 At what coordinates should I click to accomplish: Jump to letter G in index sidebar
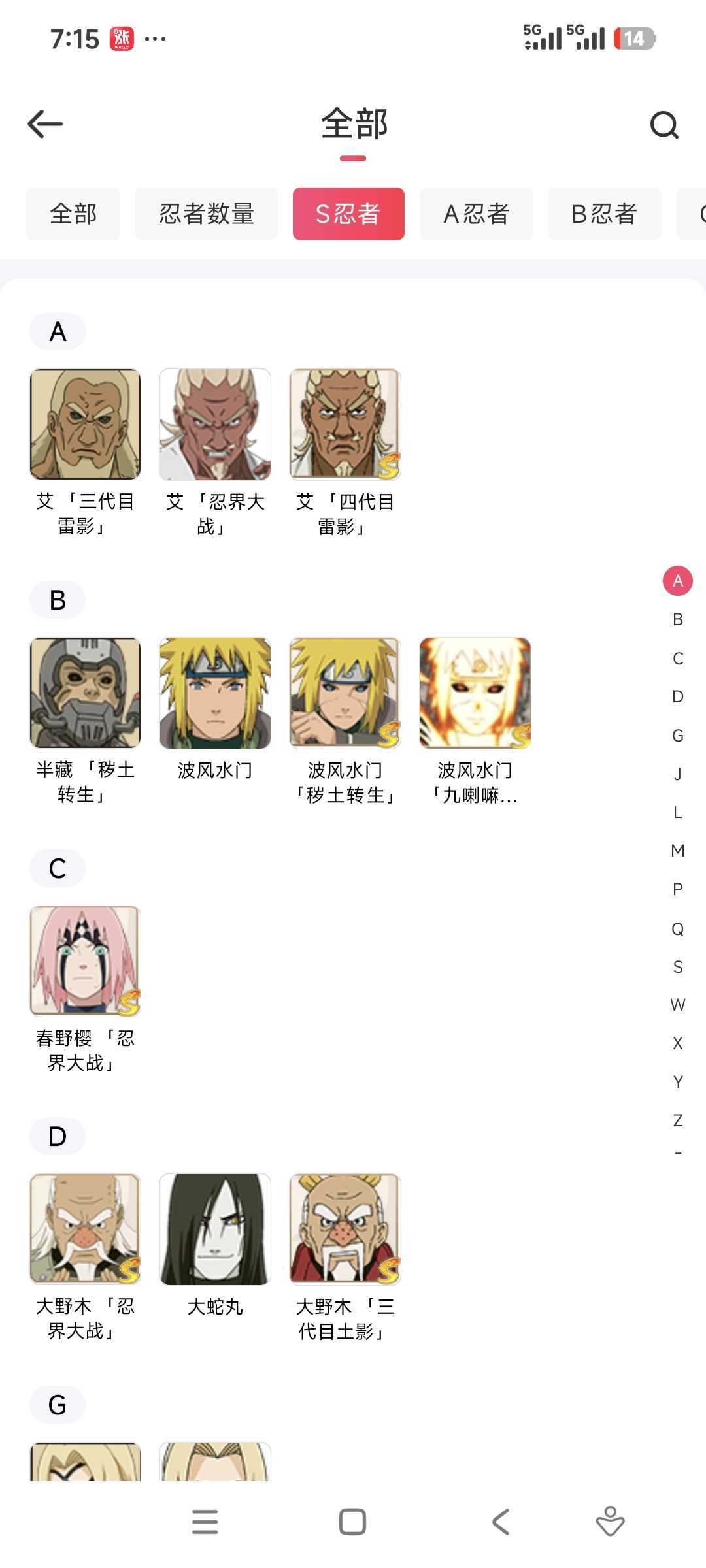(x=678, y=736)
